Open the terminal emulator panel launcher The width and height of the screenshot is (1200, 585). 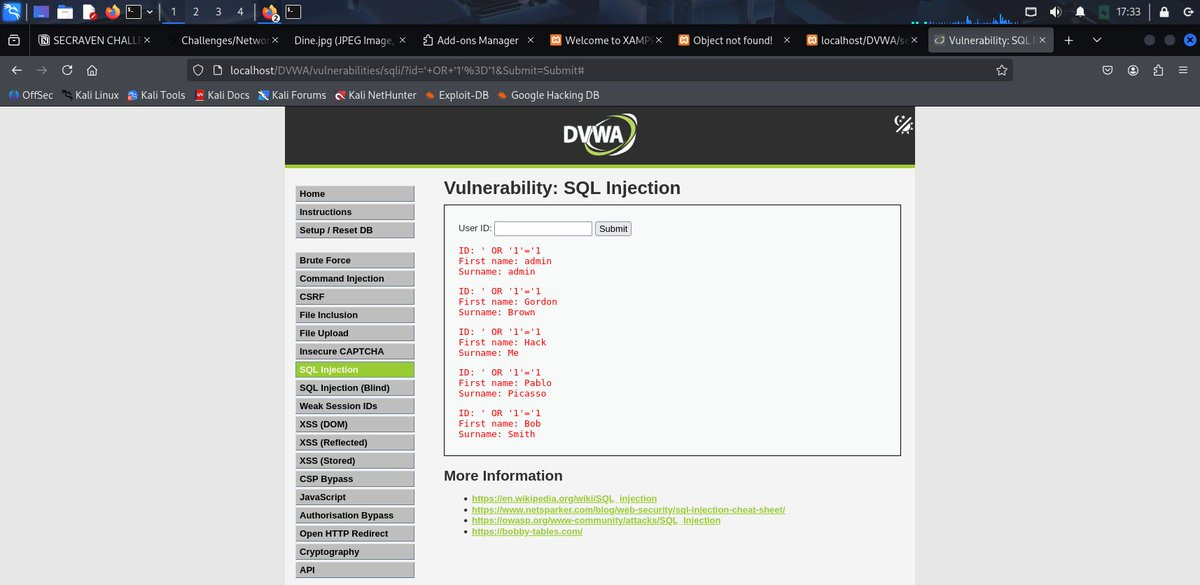click(x=133, y=12)
